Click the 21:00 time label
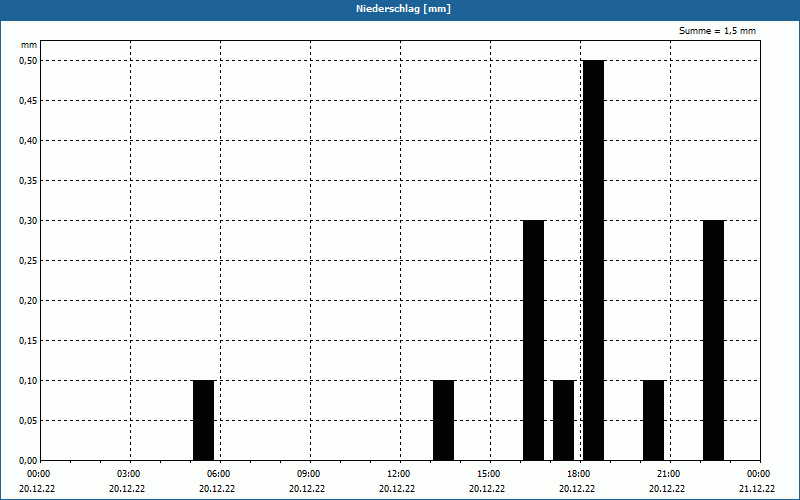 coord(668,474)
